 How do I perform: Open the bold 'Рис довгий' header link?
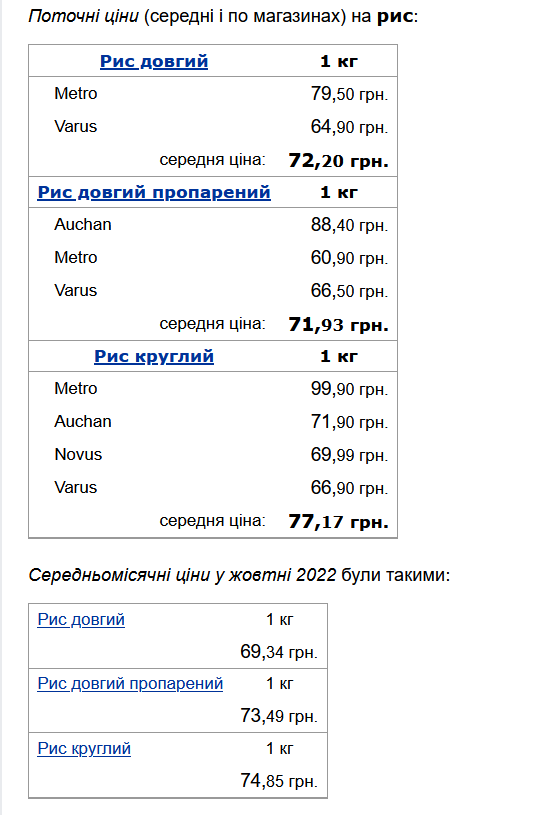pos(154,61)
